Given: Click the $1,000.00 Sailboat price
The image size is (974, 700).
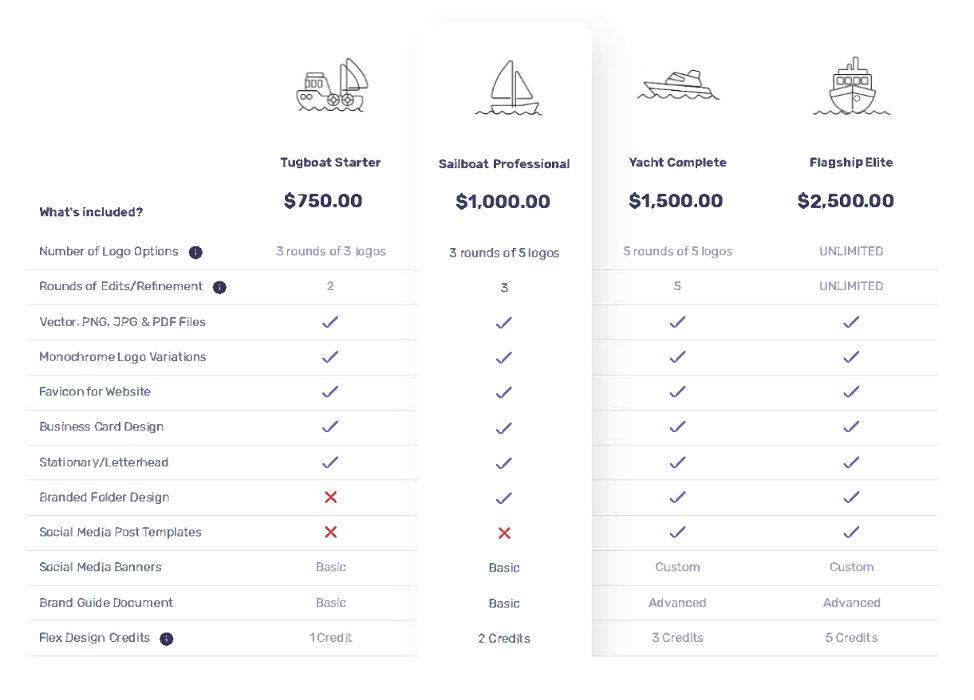Looking at the screenshot, I should tap(503, 202).
